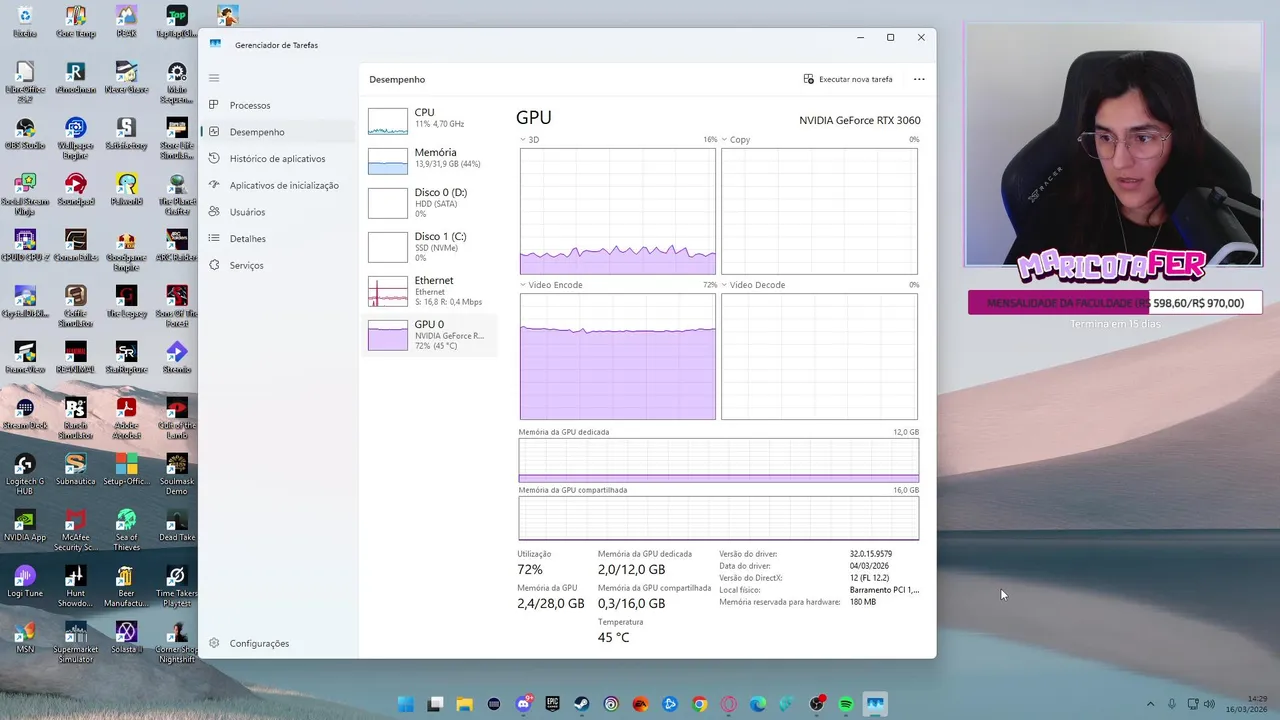Open Discord from the taskbar
Image resolution: width=1280 pixels, height=720 pixels.
tap(523, 704)
